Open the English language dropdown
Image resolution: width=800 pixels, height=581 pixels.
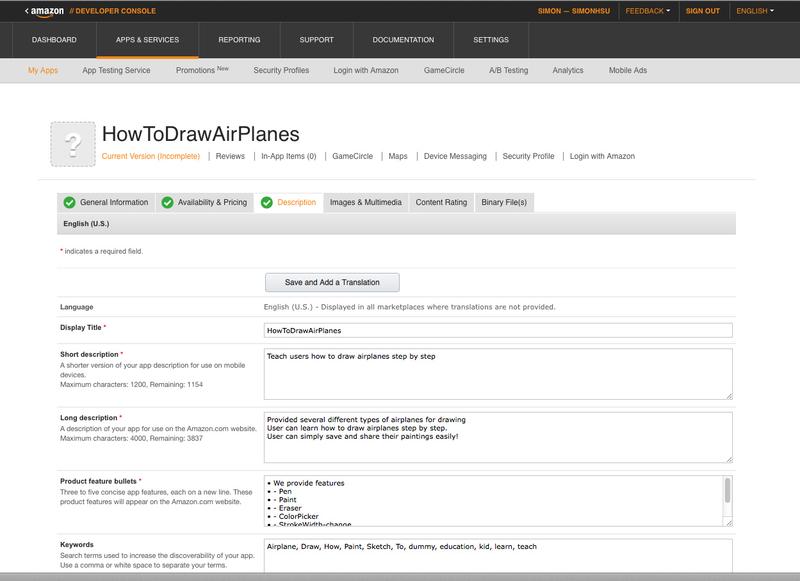[755, 11]
